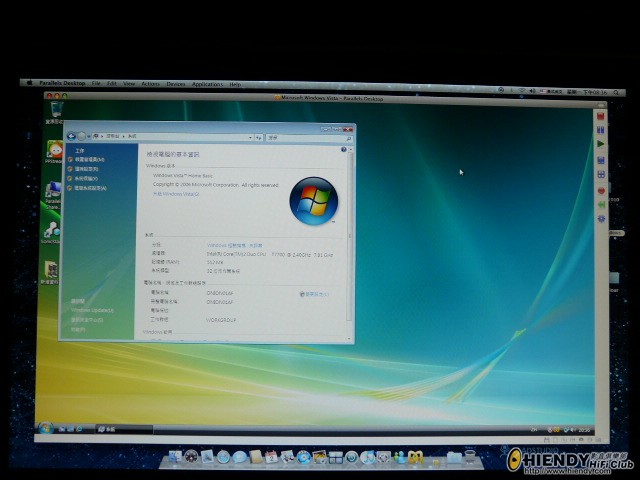Open the Devices menu
The image size is (640, 480).
pos(176,84)
